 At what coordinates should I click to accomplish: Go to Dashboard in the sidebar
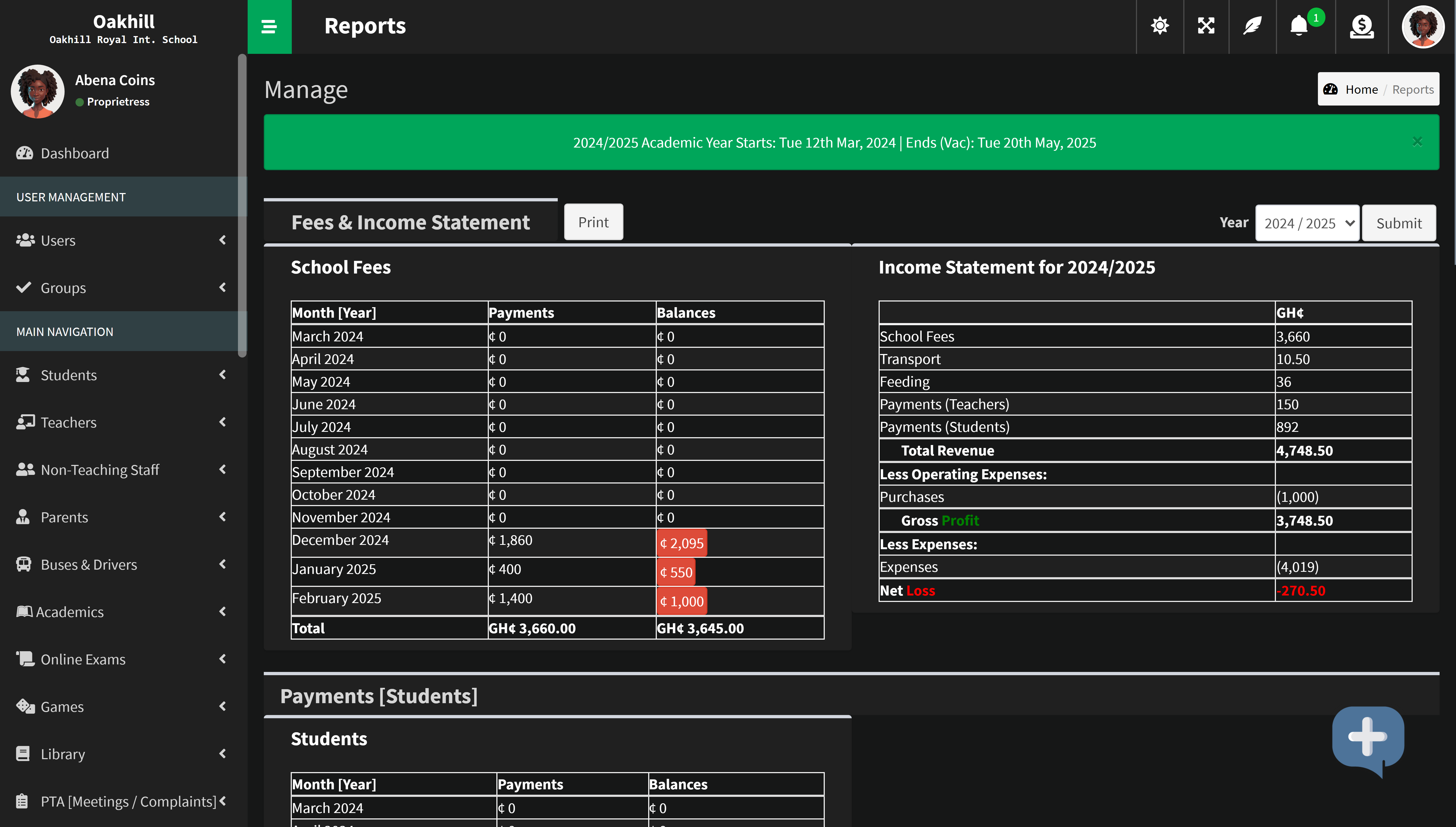(x=74, y=153)
